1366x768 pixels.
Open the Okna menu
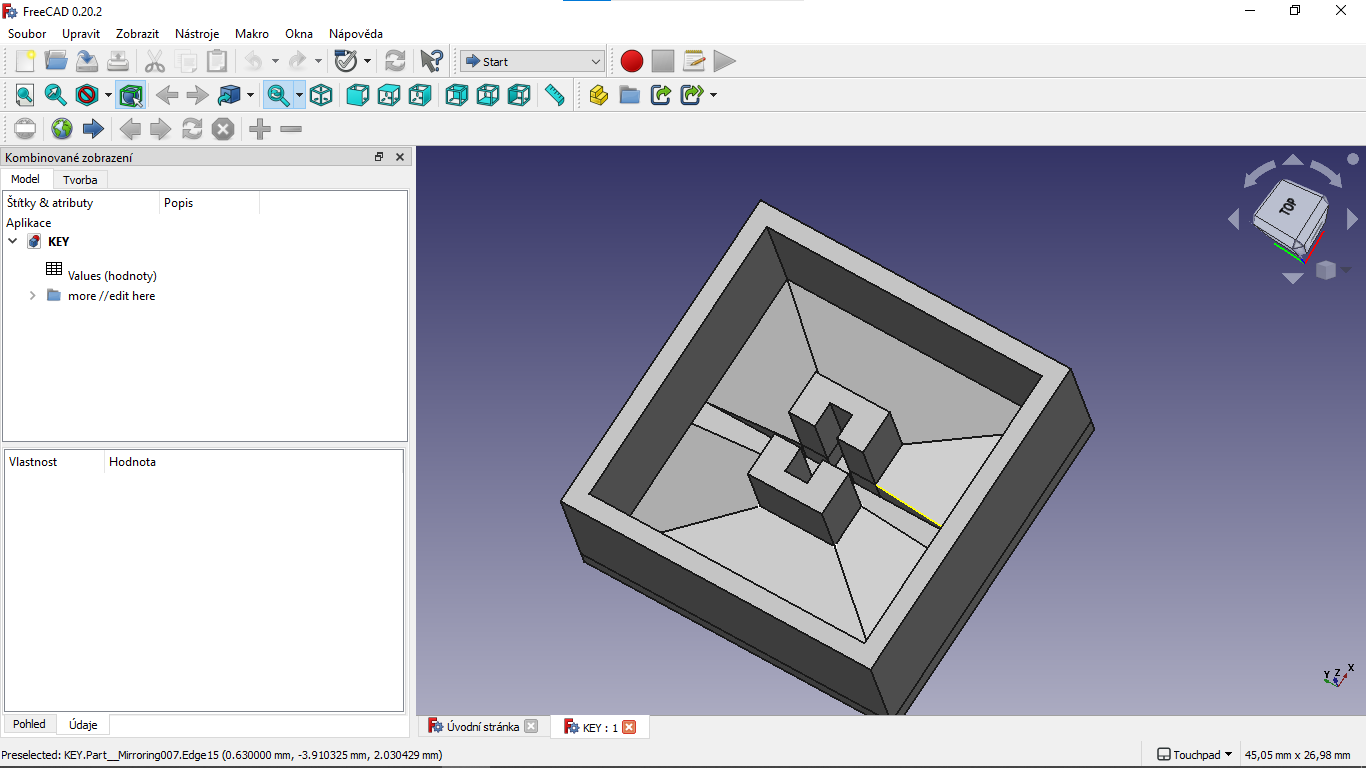[299, 34]
